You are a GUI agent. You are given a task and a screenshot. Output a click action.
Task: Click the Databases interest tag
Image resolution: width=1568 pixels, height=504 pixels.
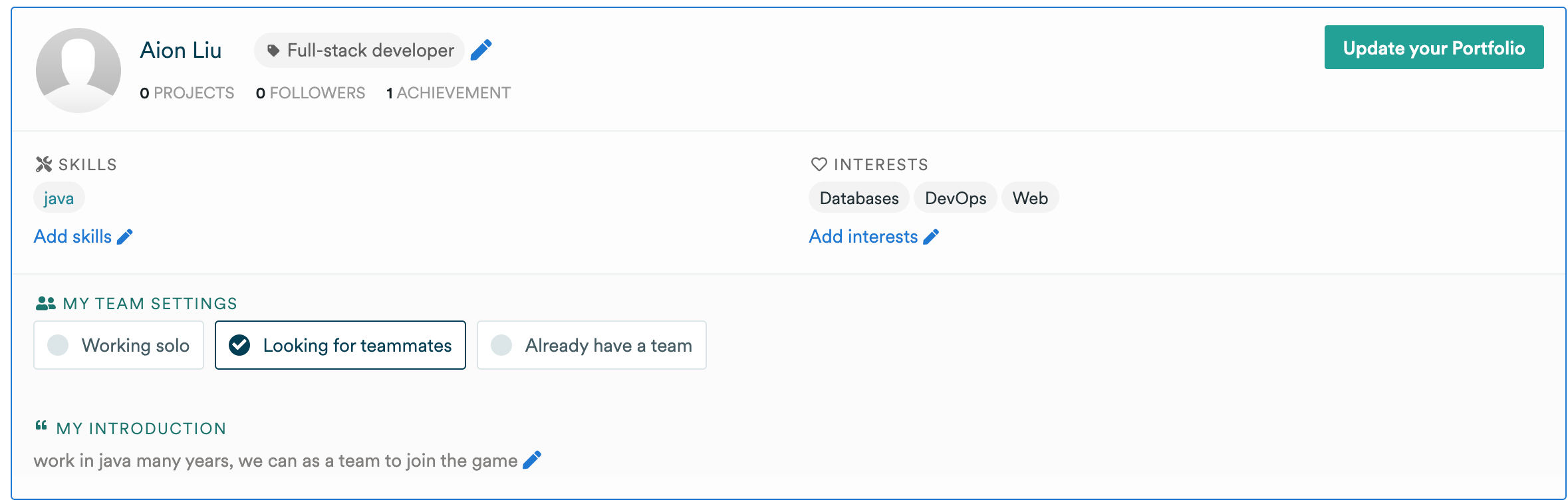click(x=858, y=198)
